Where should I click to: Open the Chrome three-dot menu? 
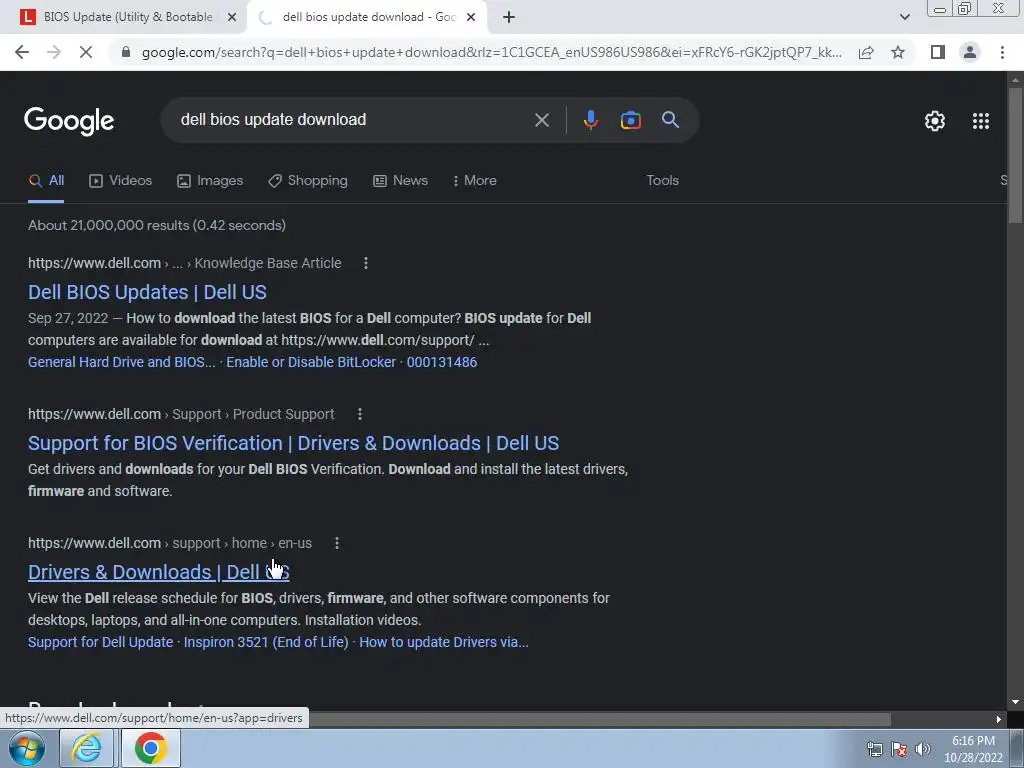coord(1002,52)
